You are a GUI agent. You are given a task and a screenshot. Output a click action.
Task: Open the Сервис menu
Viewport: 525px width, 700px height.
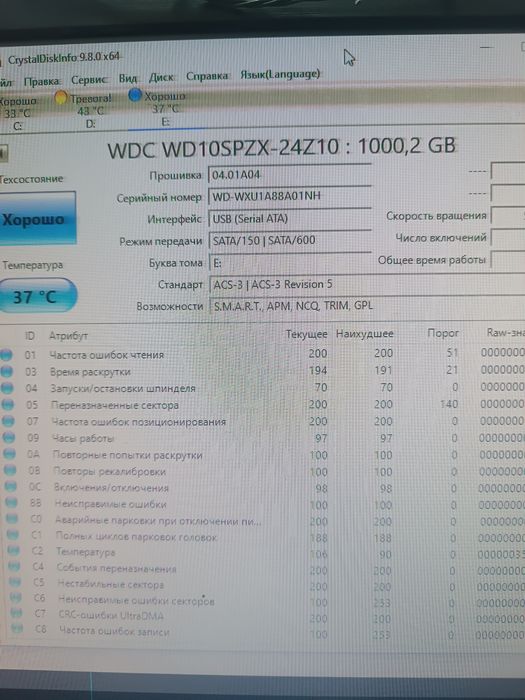pos(89,79)
